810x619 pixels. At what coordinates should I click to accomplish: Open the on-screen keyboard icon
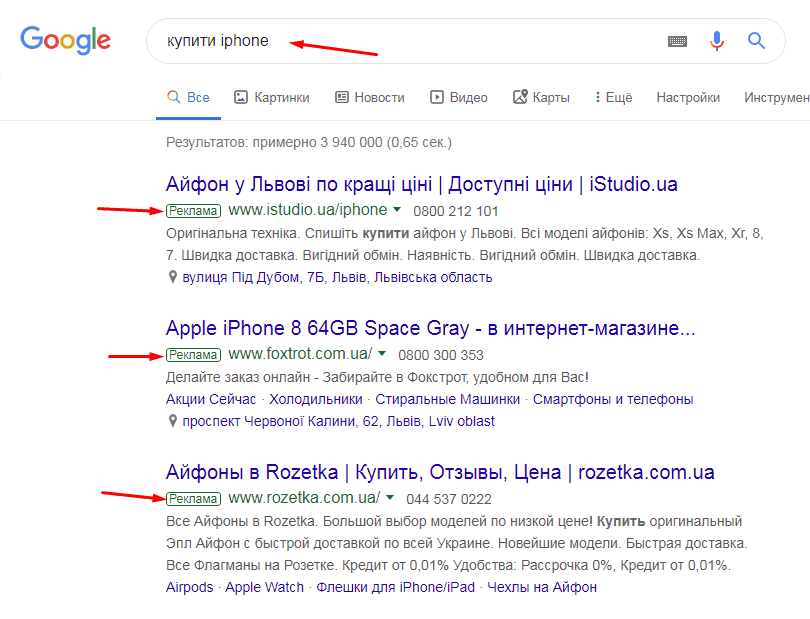pyautogui.click(x=677, y=41)
